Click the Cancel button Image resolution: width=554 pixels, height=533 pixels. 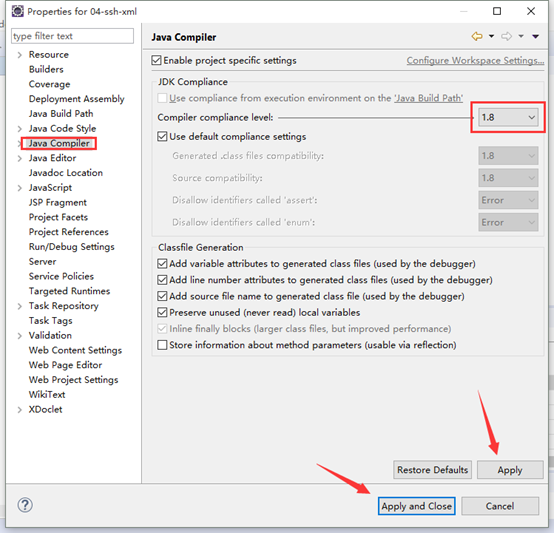(500, 506)
